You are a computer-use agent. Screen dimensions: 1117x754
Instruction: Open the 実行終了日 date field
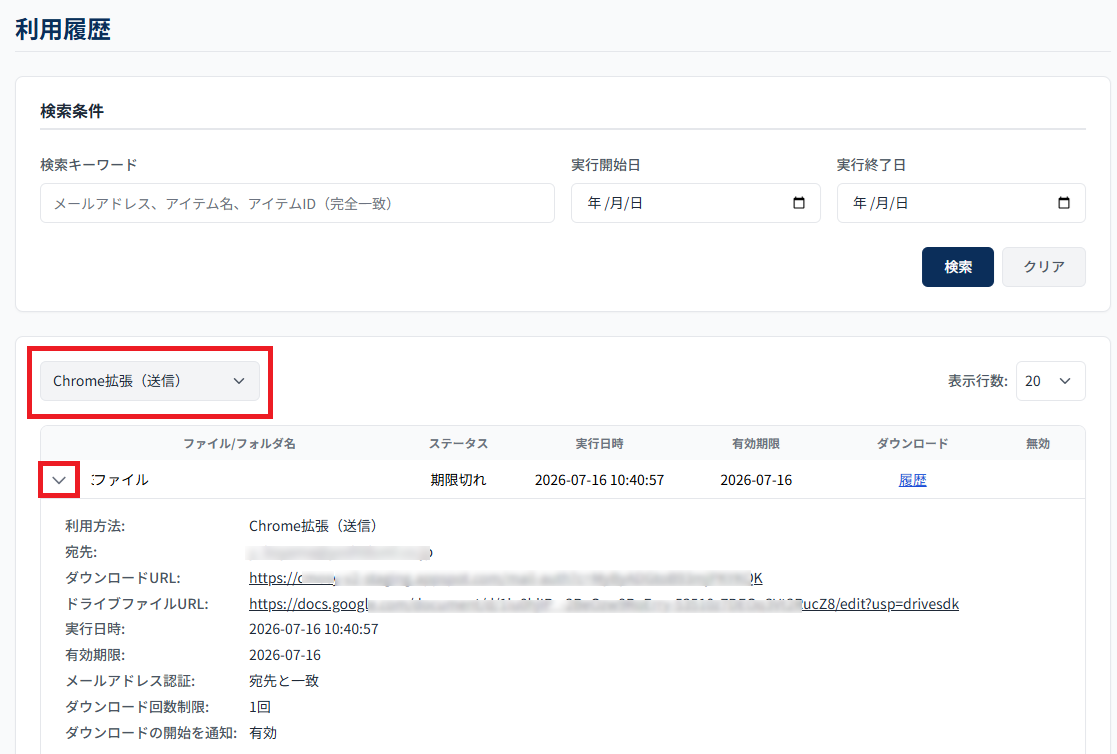pyautogui.click(x=961, y=203)
